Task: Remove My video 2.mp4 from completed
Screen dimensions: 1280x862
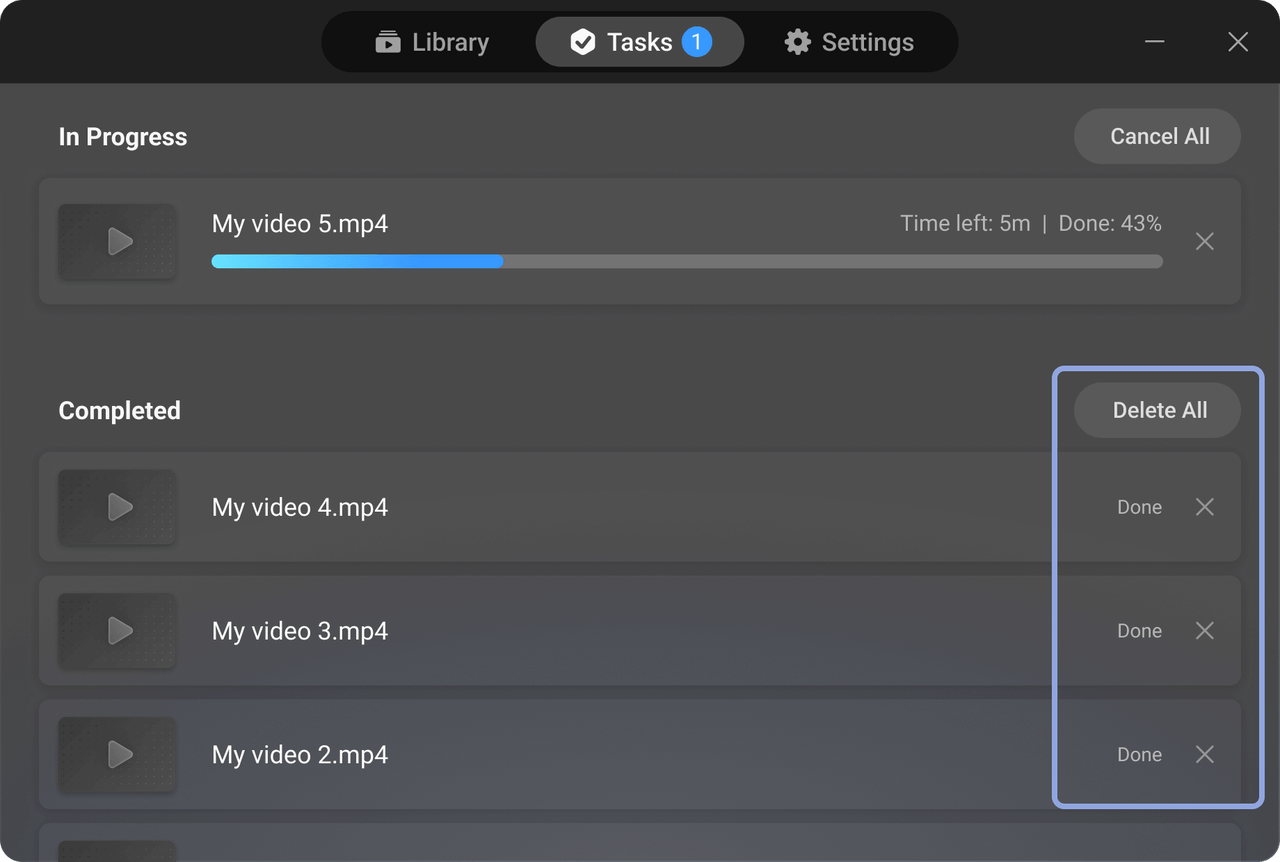Action: click(1205, 755)
